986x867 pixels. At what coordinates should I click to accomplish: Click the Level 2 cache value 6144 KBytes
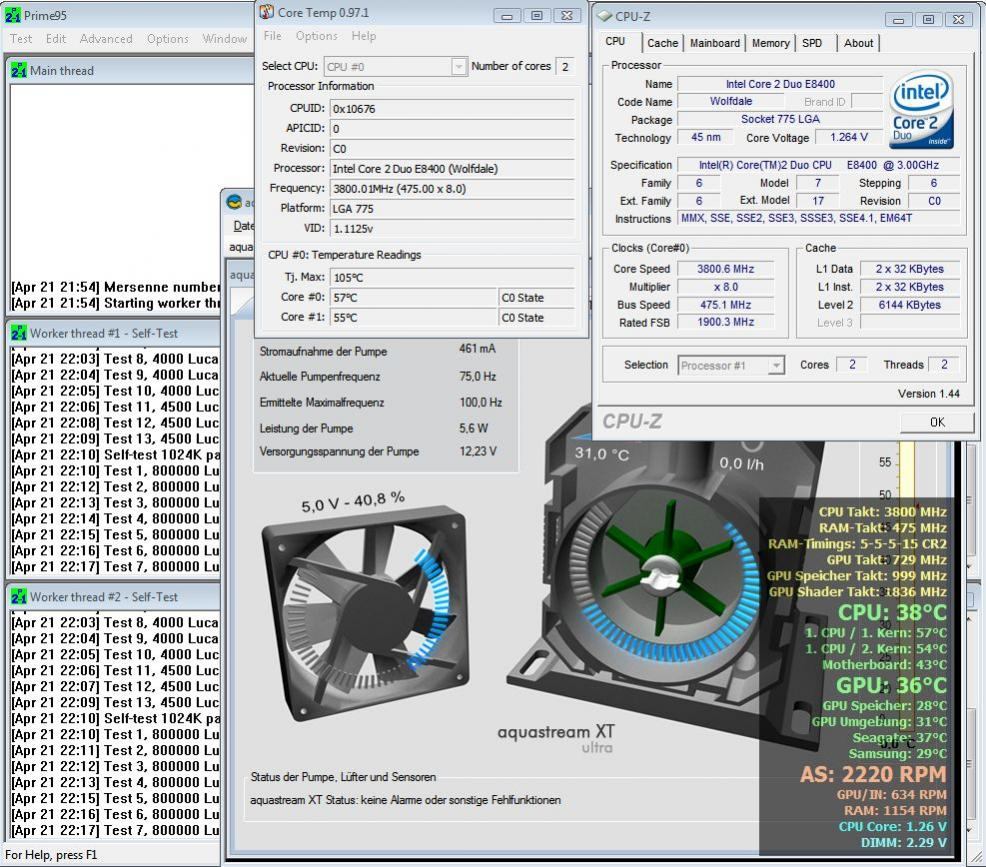click(x=909, y=304)
